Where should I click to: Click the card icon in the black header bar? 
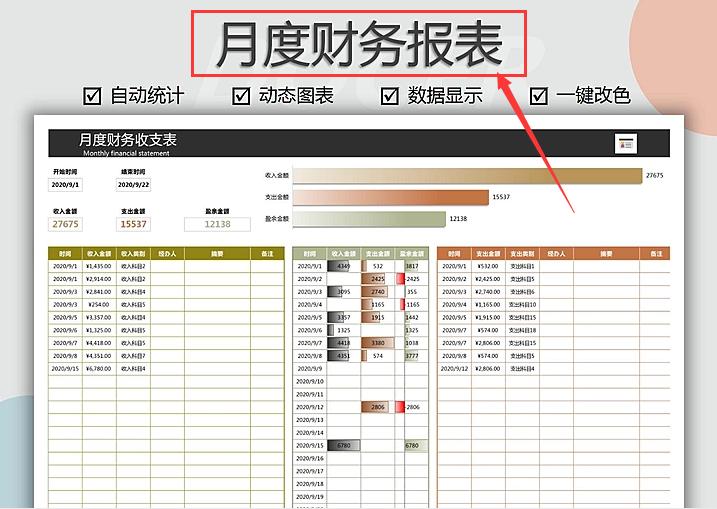tap(626, 144)
